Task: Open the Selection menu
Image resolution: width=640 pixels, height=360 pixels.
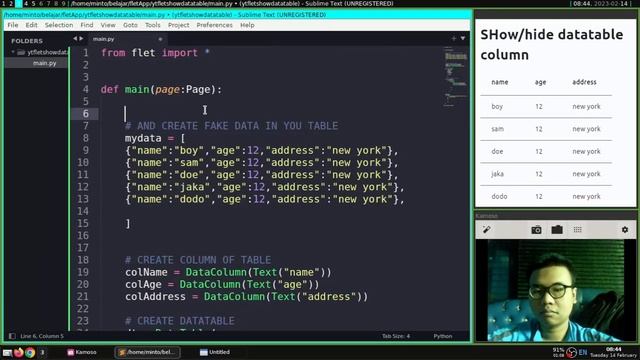Action: 59,25
